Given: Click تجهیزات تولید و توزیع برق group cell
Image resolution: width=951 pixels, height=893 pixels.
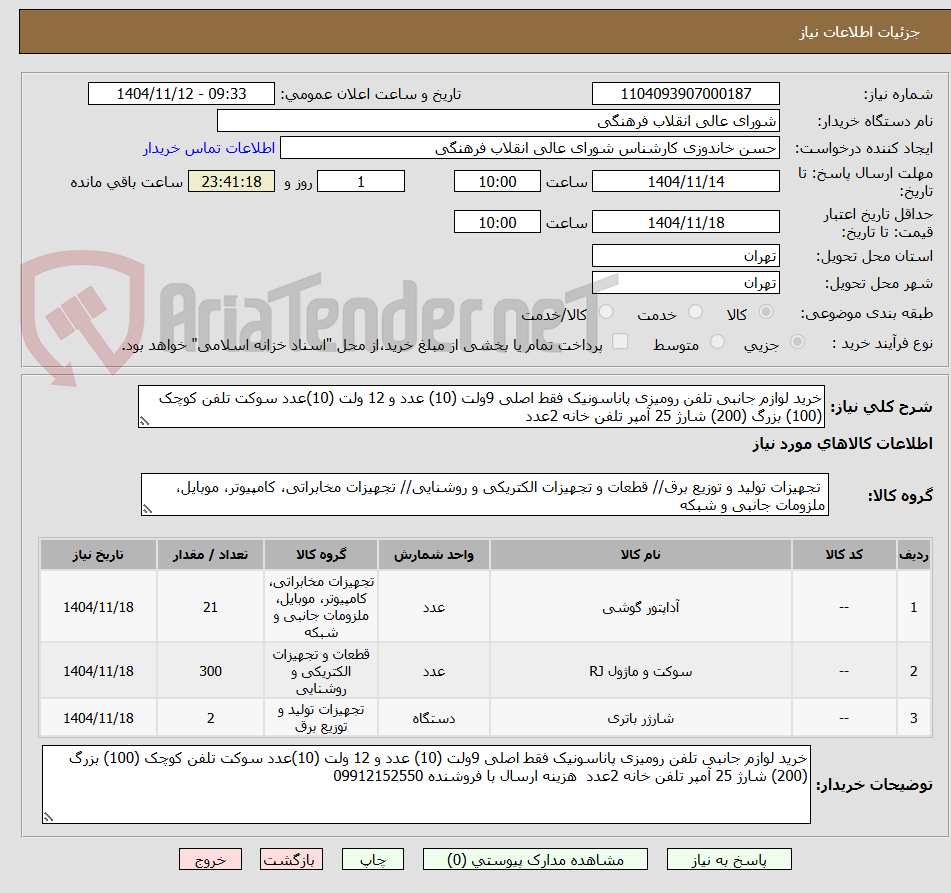Looking at the screenshot, I should coord(321,718).
